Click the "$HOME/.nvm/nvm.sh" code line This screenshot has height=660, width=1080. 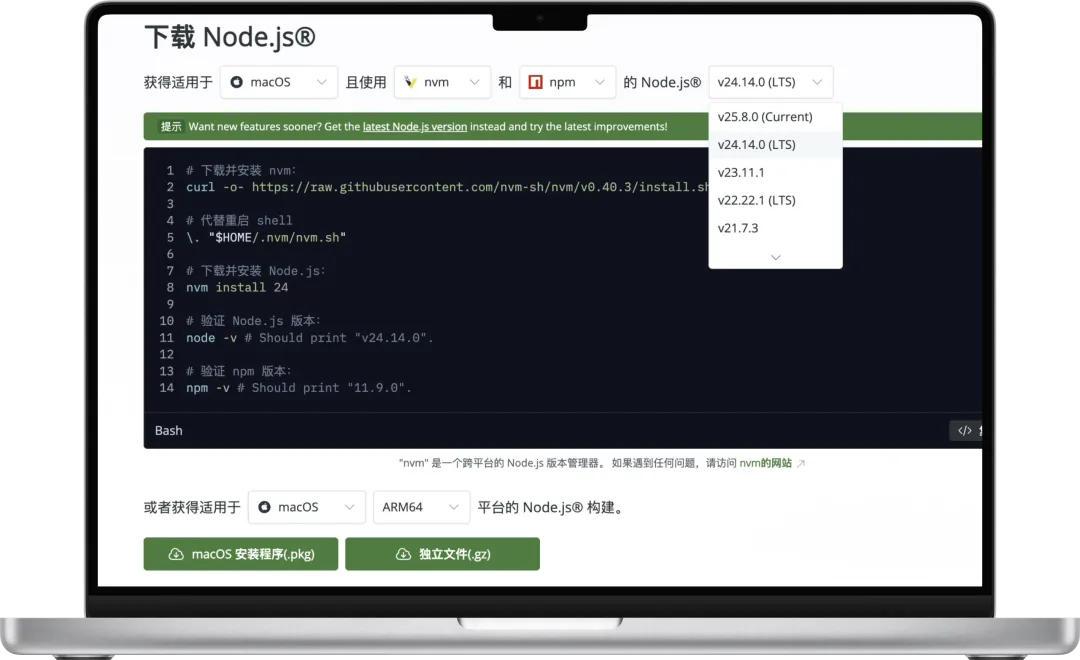pyautogui.click(x=266, y=238)
